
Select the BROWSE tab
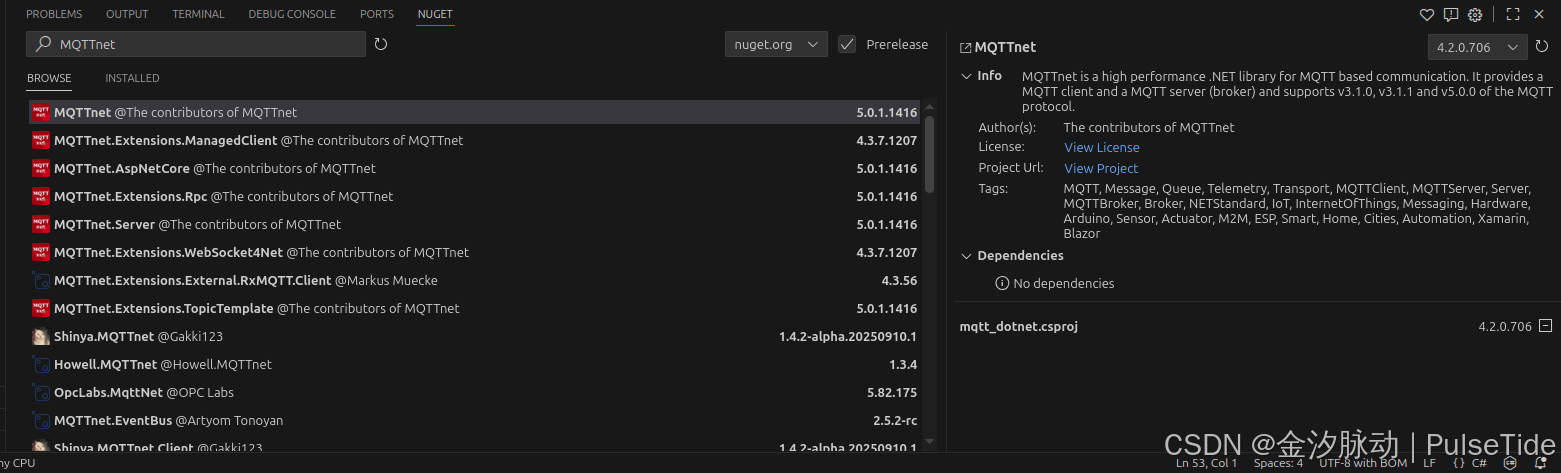(49, 78)
